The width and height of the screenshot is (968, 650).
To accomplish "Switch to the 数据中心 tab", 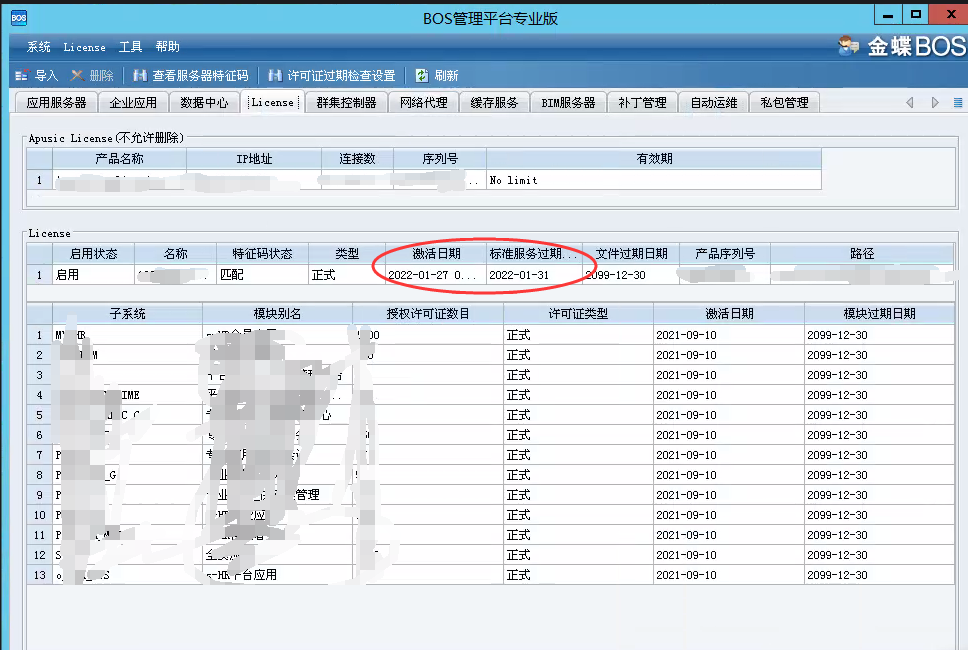I will click(204, 102).
